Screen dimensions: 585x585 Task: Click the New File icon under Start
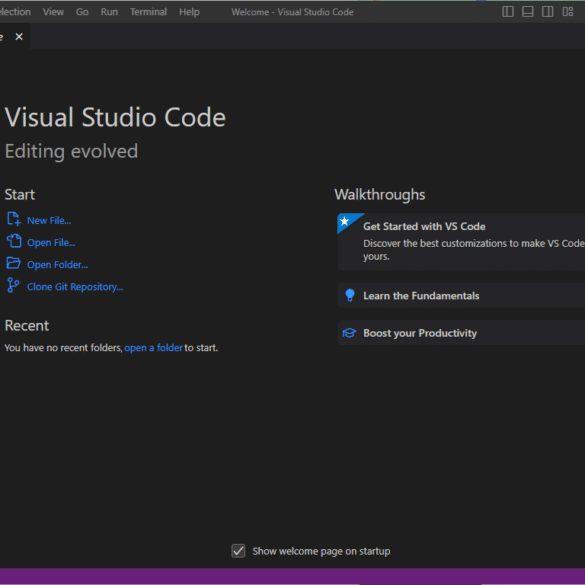(x=14, y=219)
